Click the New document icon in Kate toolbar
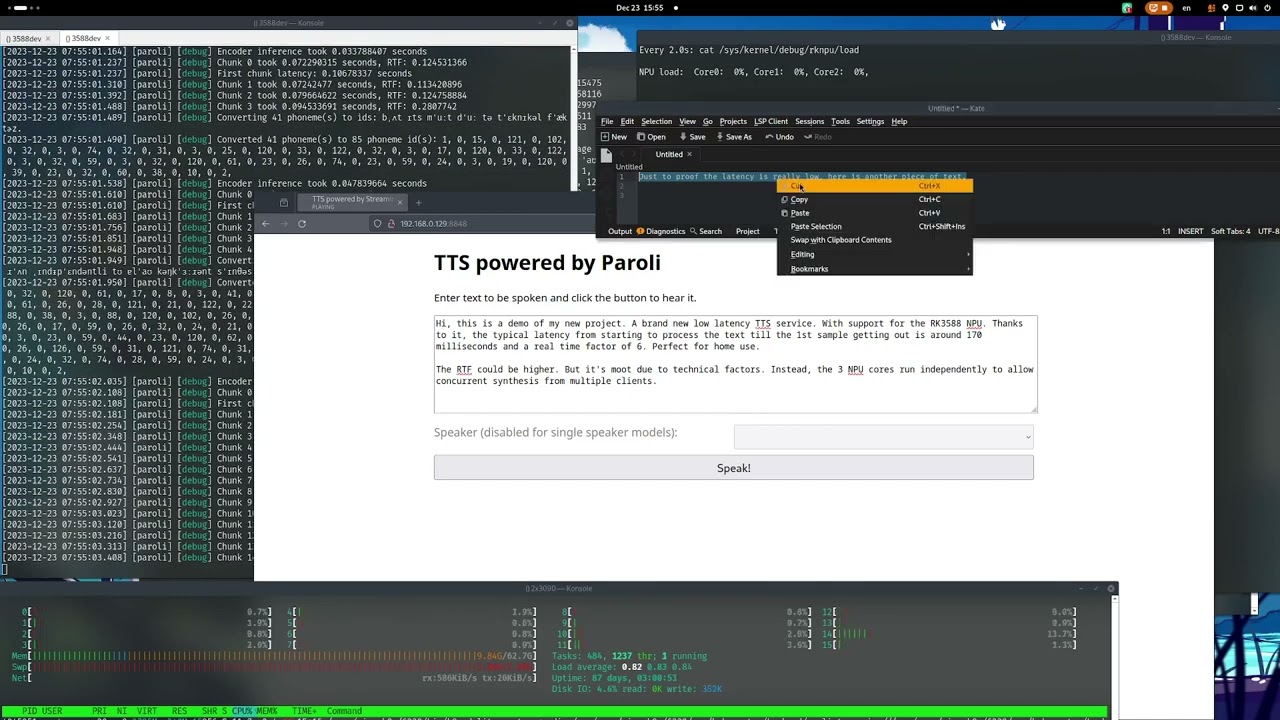Screen dimensions: 1280x720 coord(605,137)
